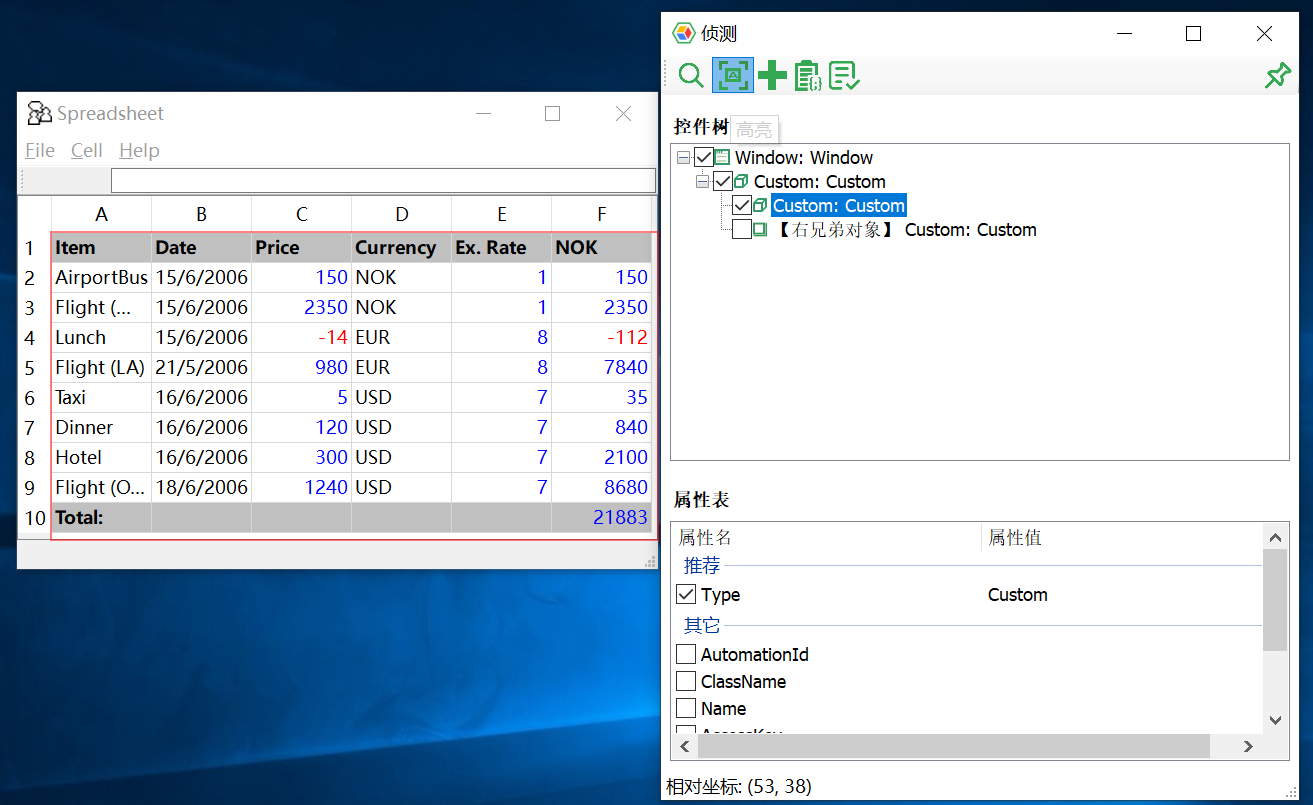This screenshot has width=1313, height=805.
Task: Uncheck the Window: Window tree checkbox
Action: click(x=704, y=158)
